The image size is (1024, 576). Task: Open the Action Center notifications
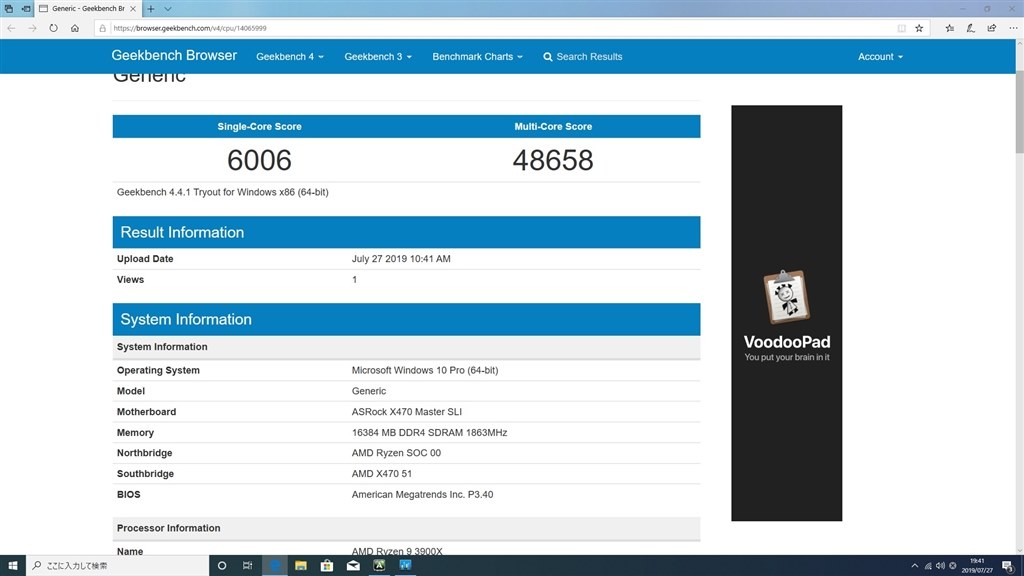(x=1008, y=566)
